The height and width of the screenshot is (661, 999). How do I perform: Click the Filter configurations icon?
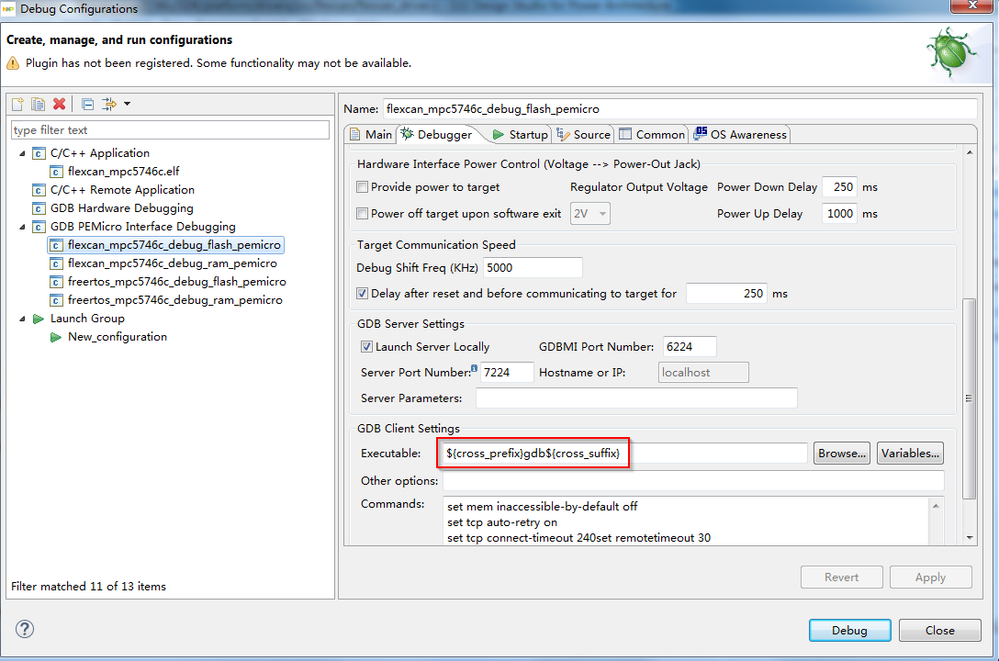coord(110,104)
